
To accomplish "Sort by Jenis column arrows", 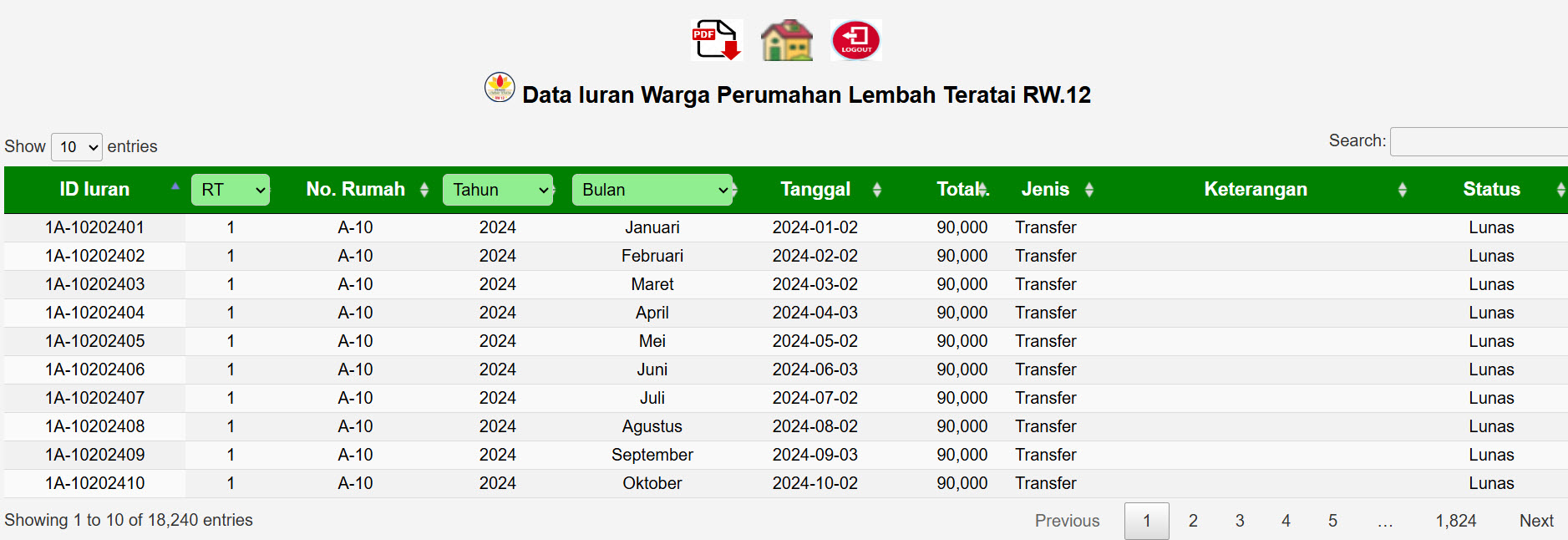I will [1088, 190].
